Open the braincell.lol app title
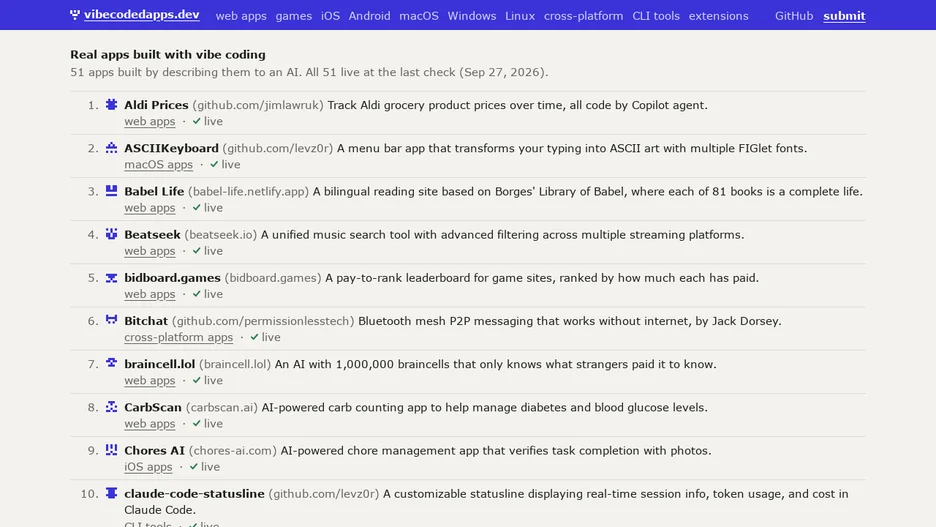 (159, 364)
